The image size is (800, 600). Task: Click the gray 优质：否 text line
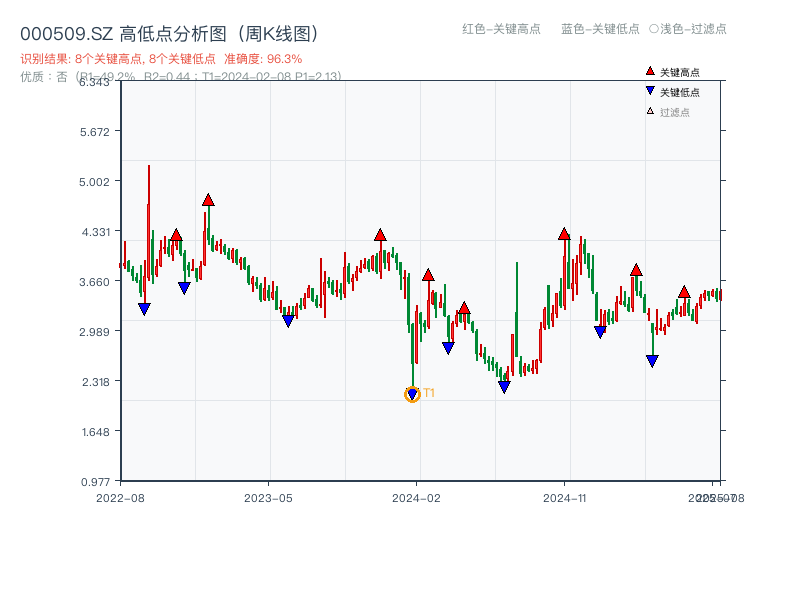pos(181,77)
